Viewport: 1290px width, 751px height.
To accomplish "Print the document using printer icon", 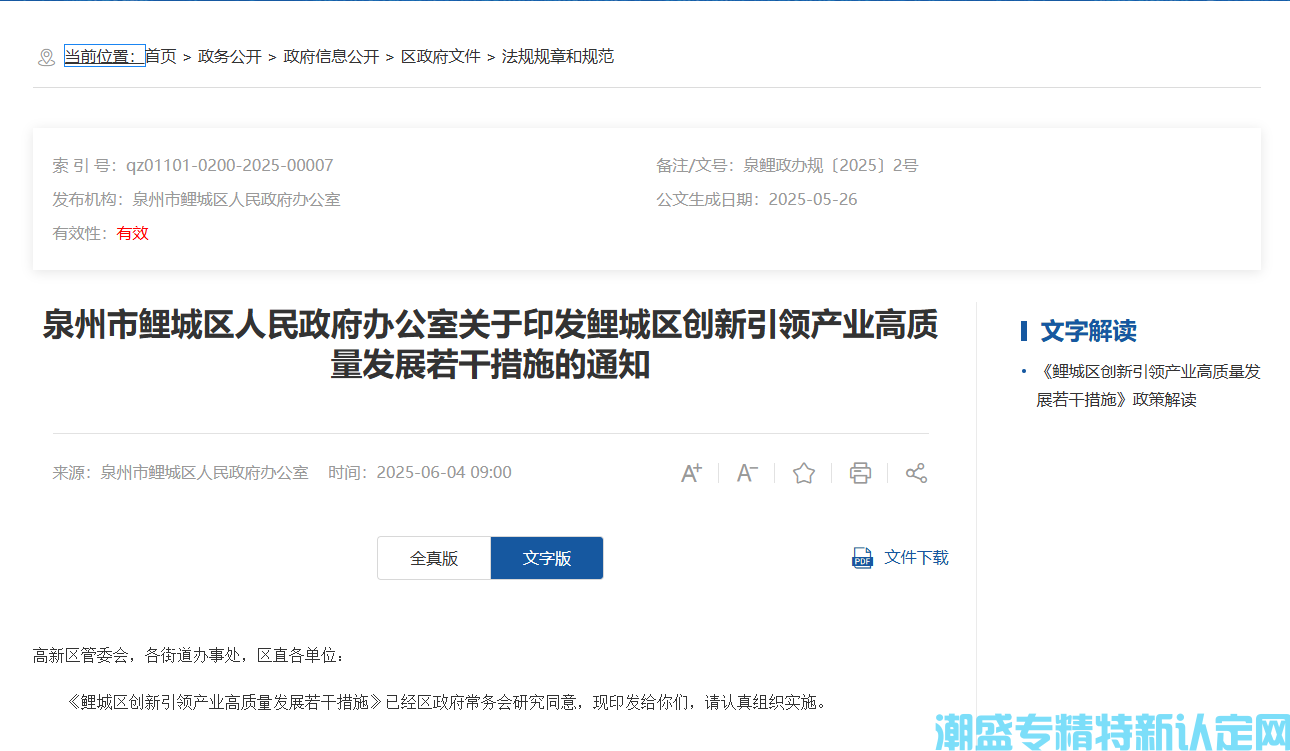I will pyautogui.click(x=860, y=473).
